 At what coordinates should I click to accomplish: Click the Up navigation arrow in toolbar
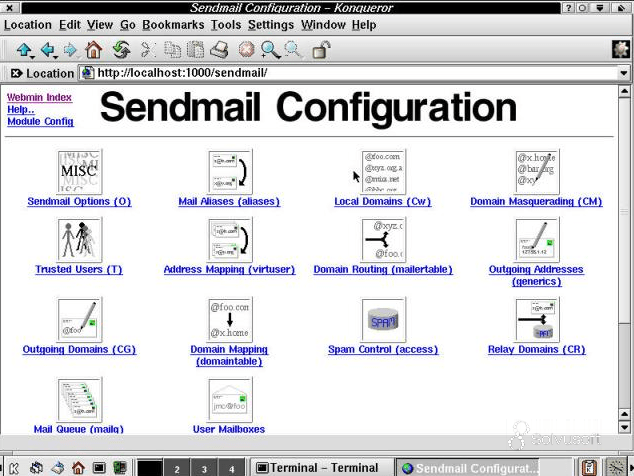coord(24,50)
